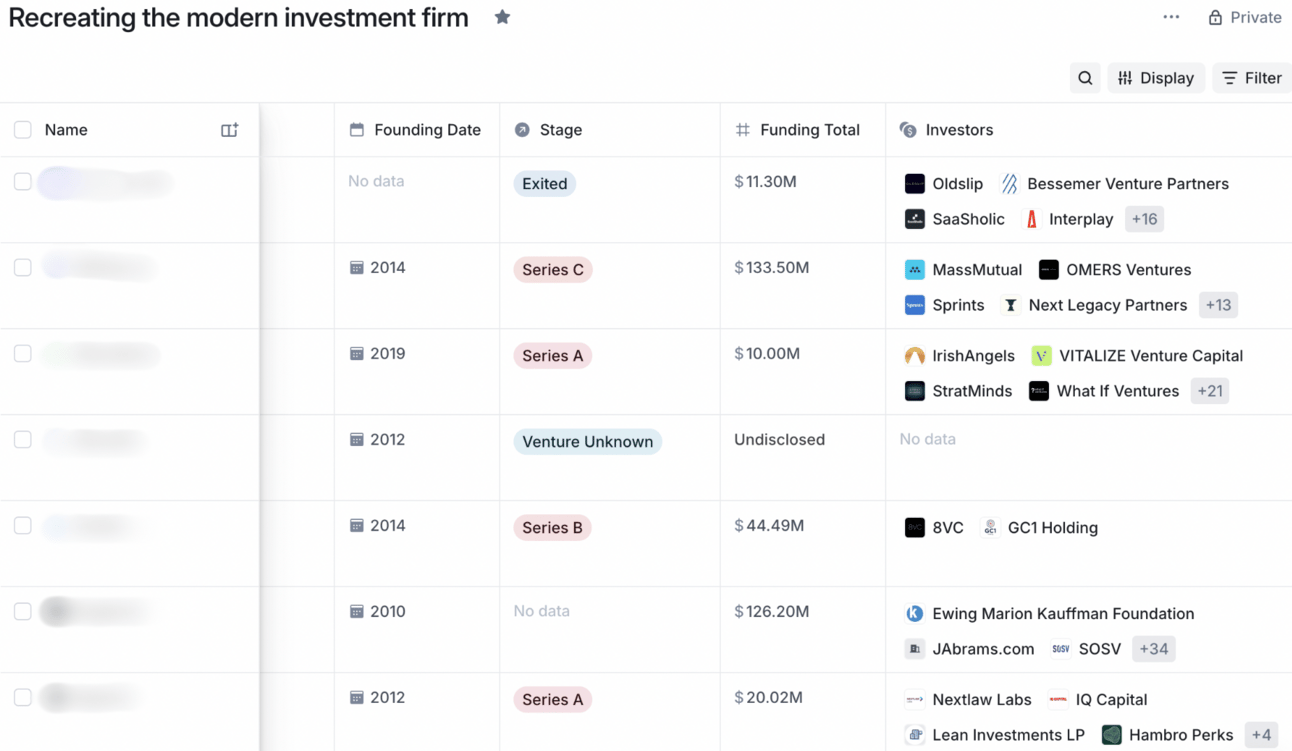1292x751 pixels.
Task: Click the Private visibility button
Action: [x=1245, y=17]
